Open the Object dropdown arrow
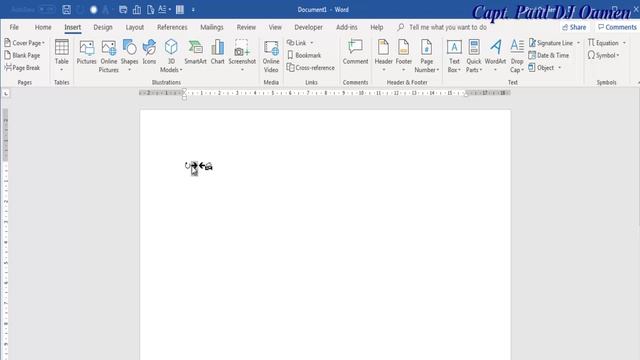The width and height of the screenshot is (640, 360). [560, 68]
